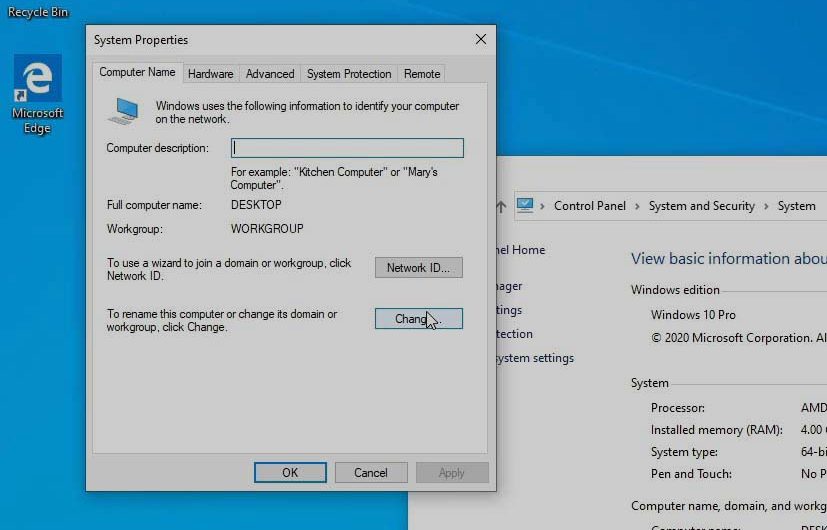
Task: Click the greyed Apply button
Action: 452,473
